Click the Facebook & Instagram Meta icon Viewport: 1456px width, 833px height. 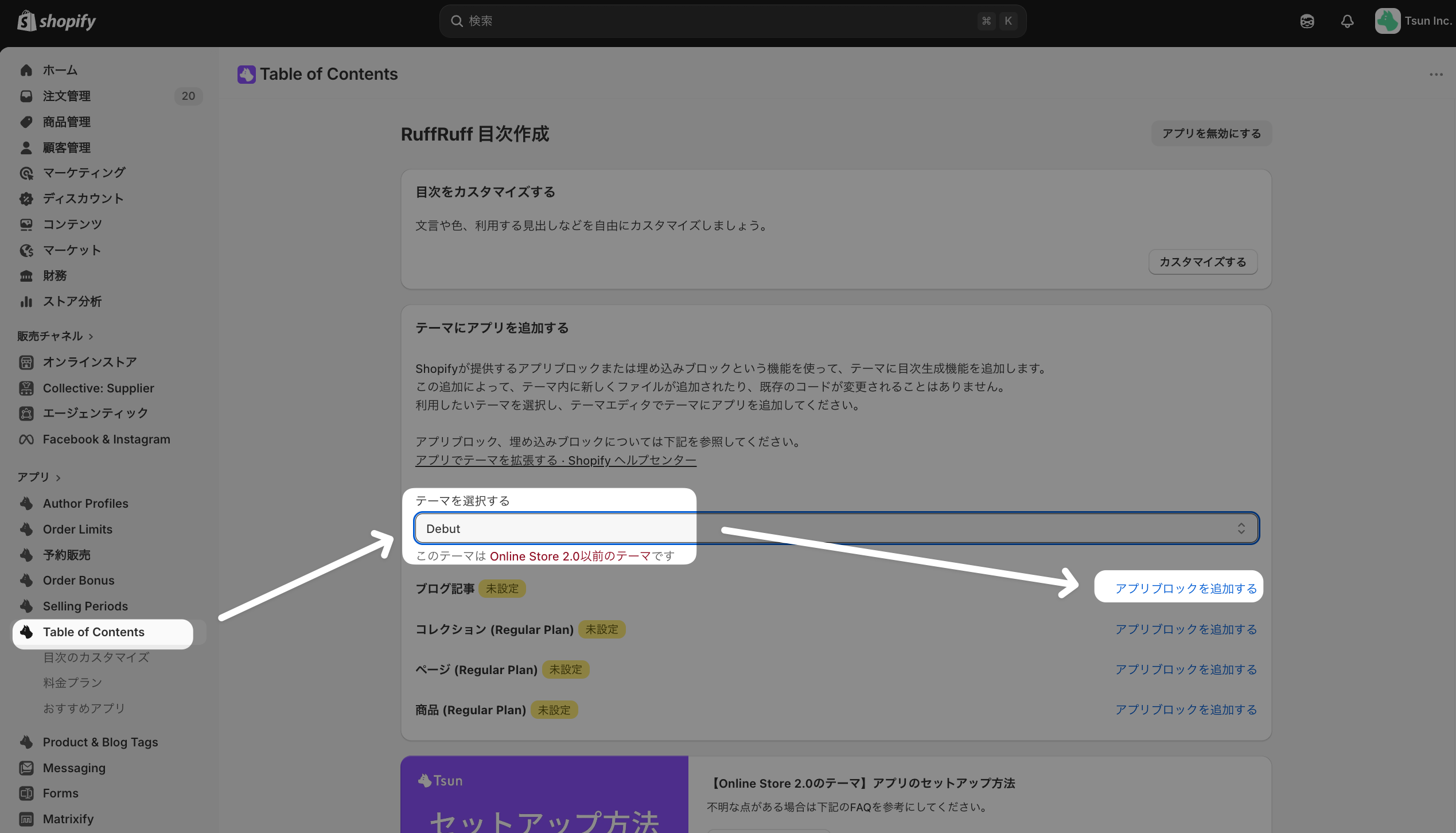pyautogui.click(x=26, y=439)
